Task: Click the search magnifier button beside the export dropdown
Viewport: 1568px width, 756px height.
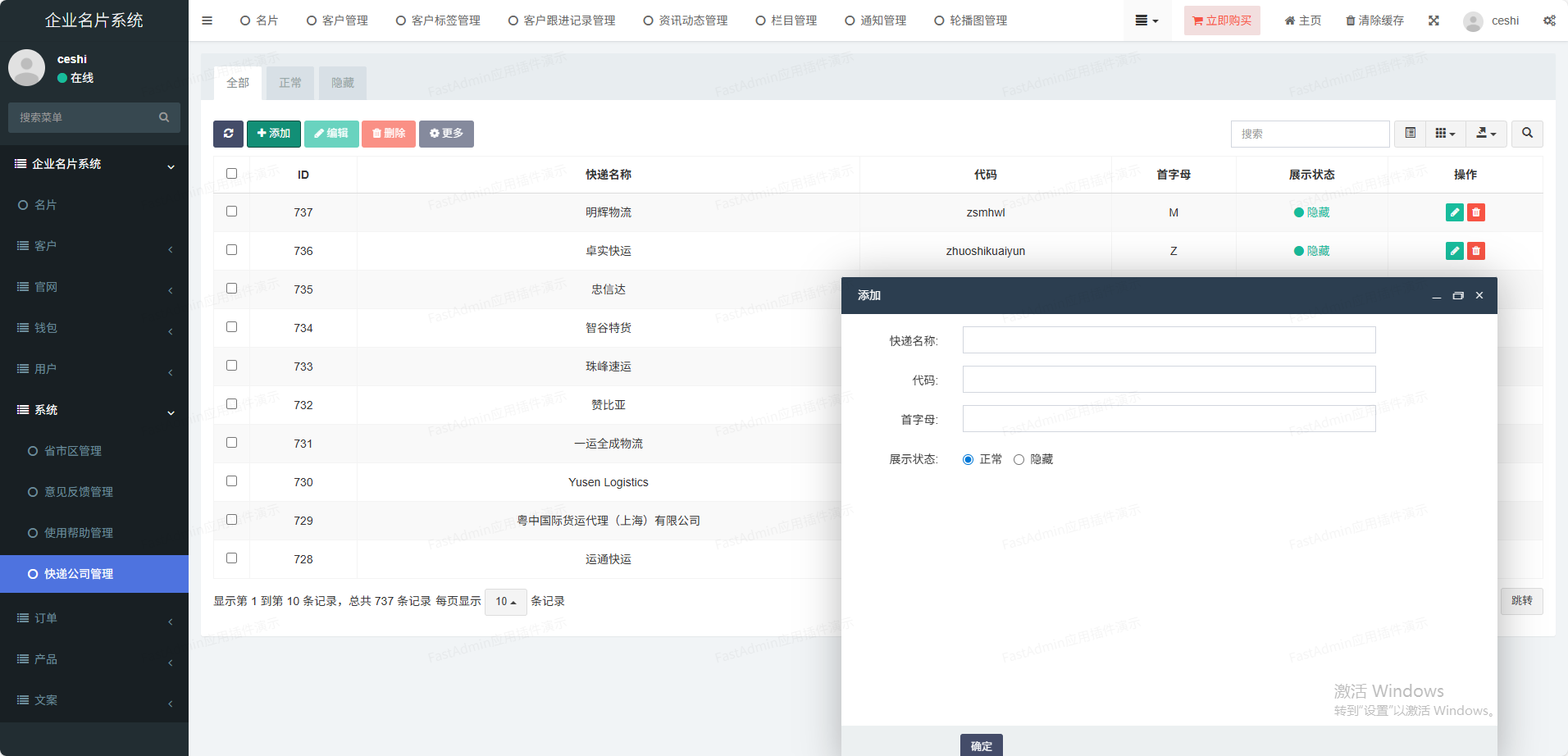Action: [x=1527, y=134]
